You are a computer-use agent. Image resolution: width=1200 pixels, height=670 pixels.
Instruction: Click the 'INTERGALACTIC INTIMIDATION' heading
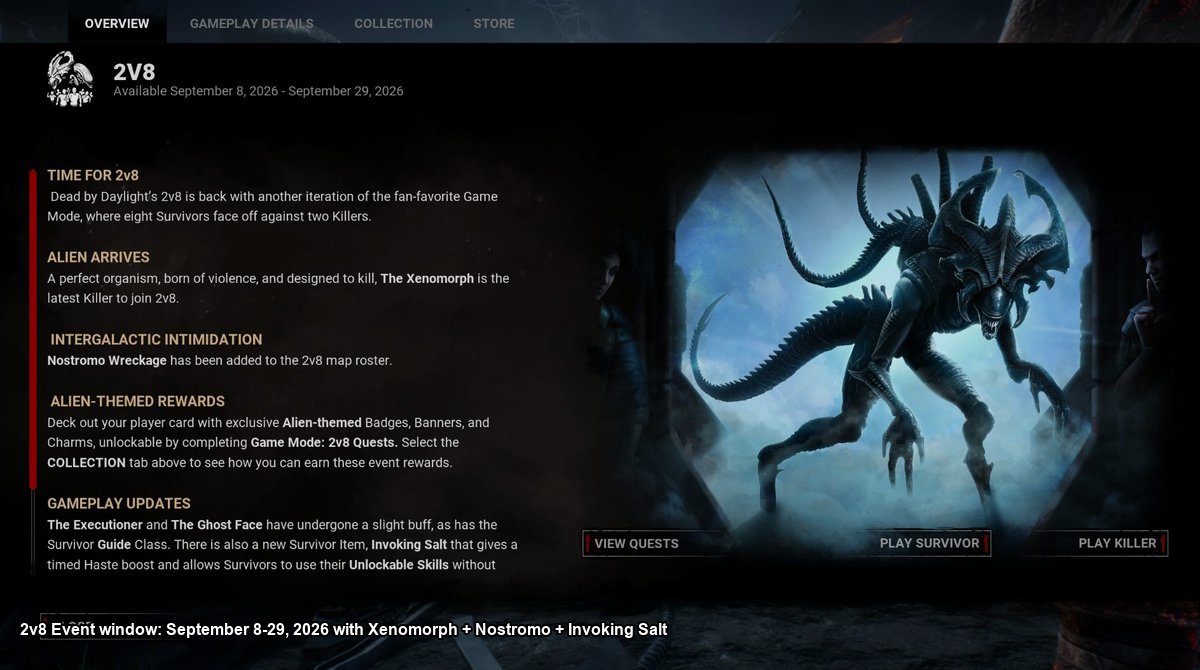point(156,339)
